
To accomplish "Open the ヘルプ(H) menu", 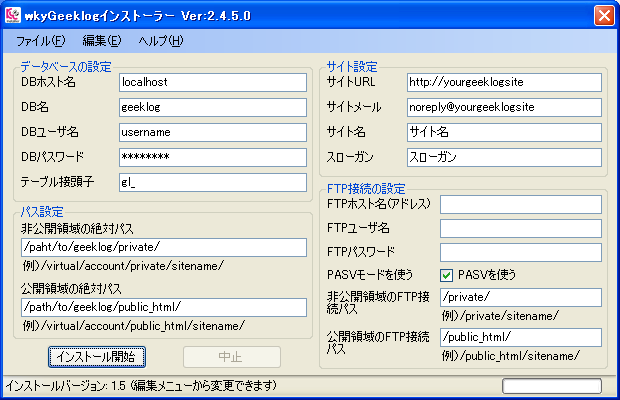I will pos(161,41).
